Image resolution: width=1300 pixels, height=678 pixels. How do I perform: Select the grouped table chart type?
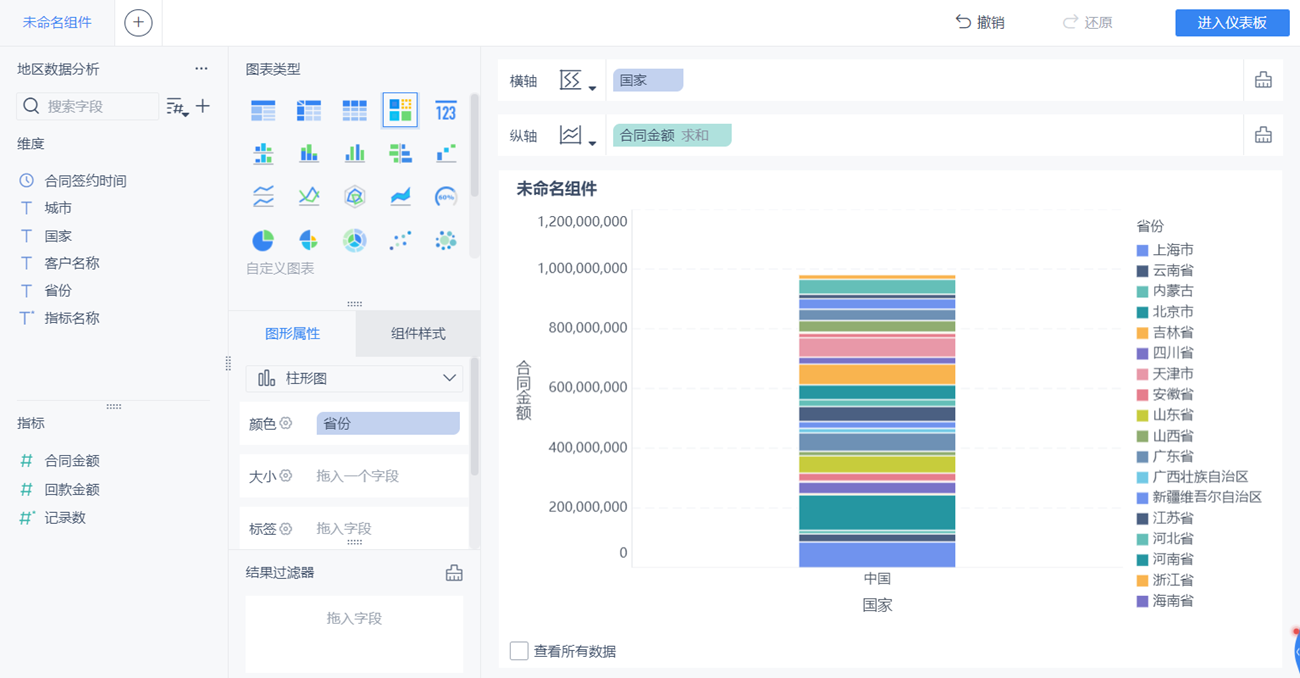click(263, 110)
